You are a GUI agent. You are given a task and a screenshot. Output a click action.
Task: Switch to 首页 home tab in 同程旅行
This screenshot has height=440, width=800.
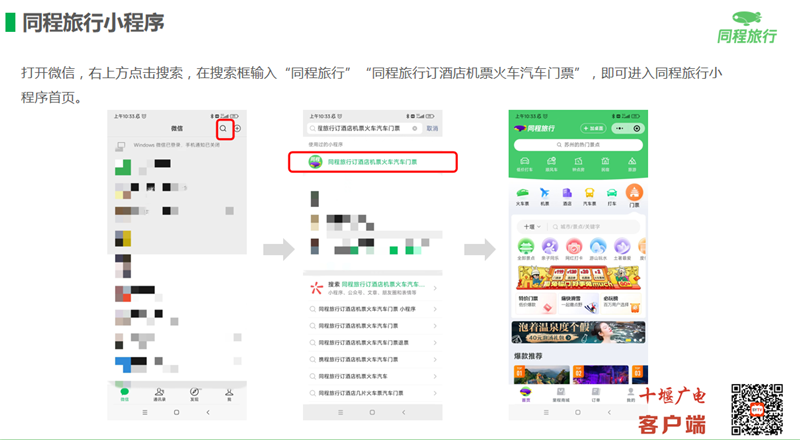point(526,395)
